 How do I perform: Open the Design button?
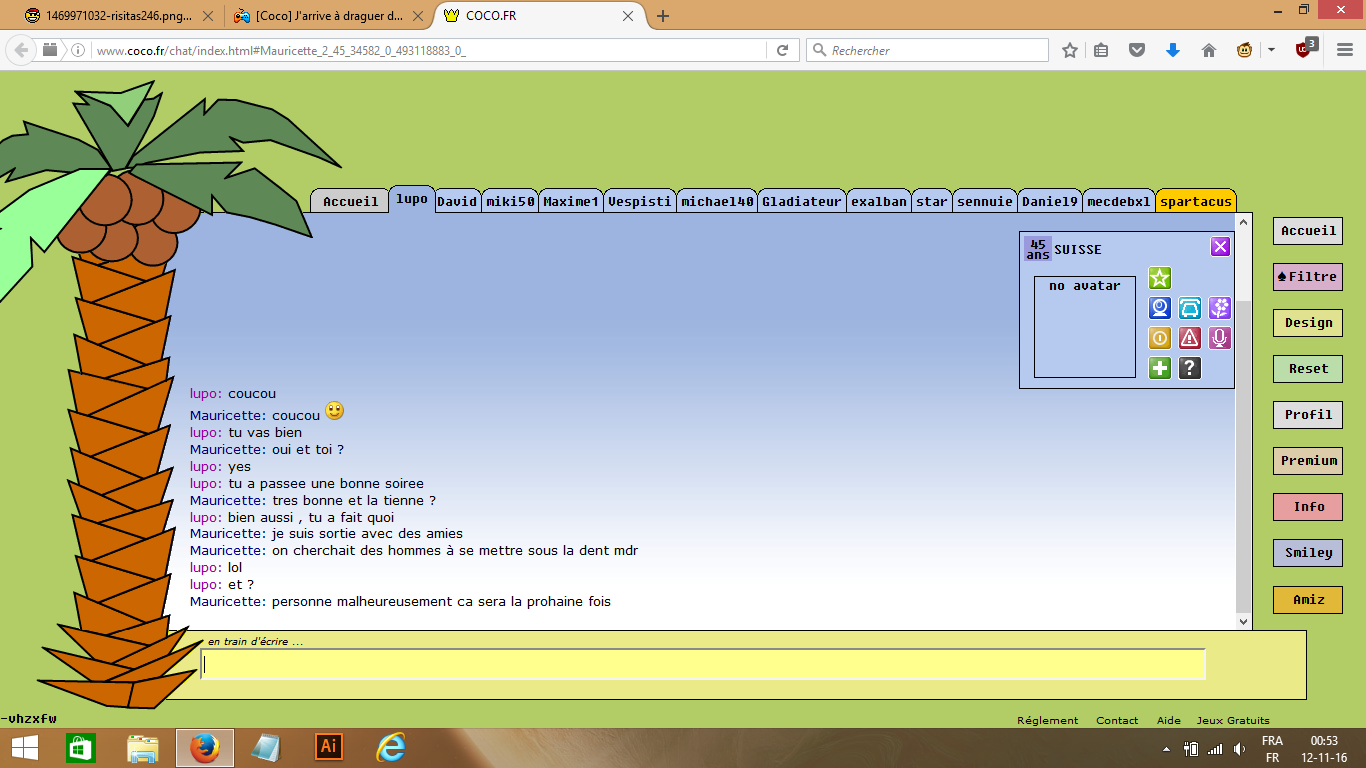[x=1308, y=323]
